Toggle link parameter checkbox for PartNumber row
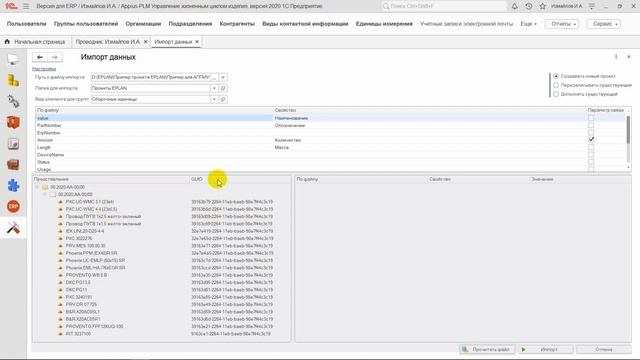The width and height of the screenshot is (640, 360). [x=591, y=125]
